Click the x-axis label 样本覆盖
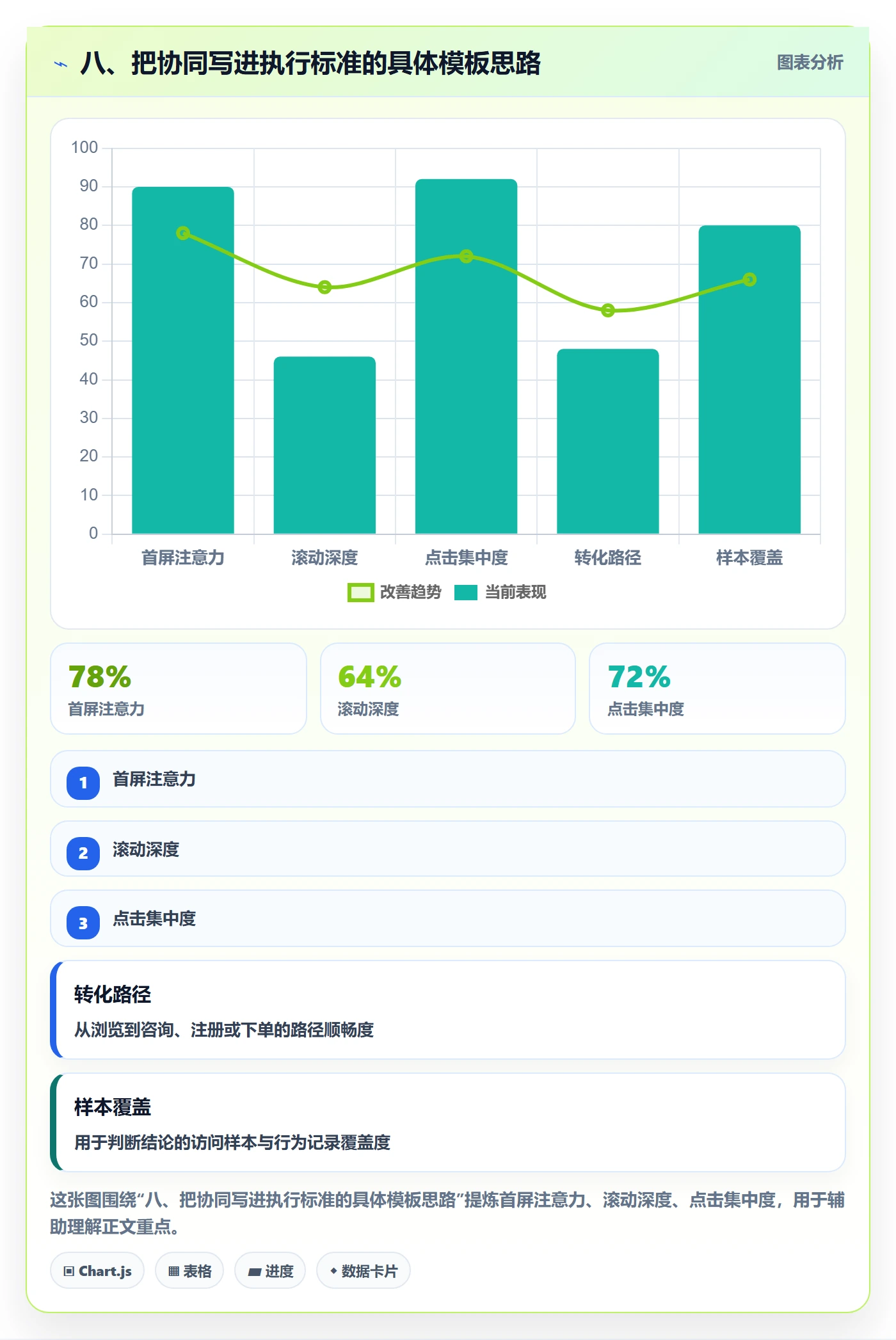This screenshot has height=1340, width=896. point(749,558)
